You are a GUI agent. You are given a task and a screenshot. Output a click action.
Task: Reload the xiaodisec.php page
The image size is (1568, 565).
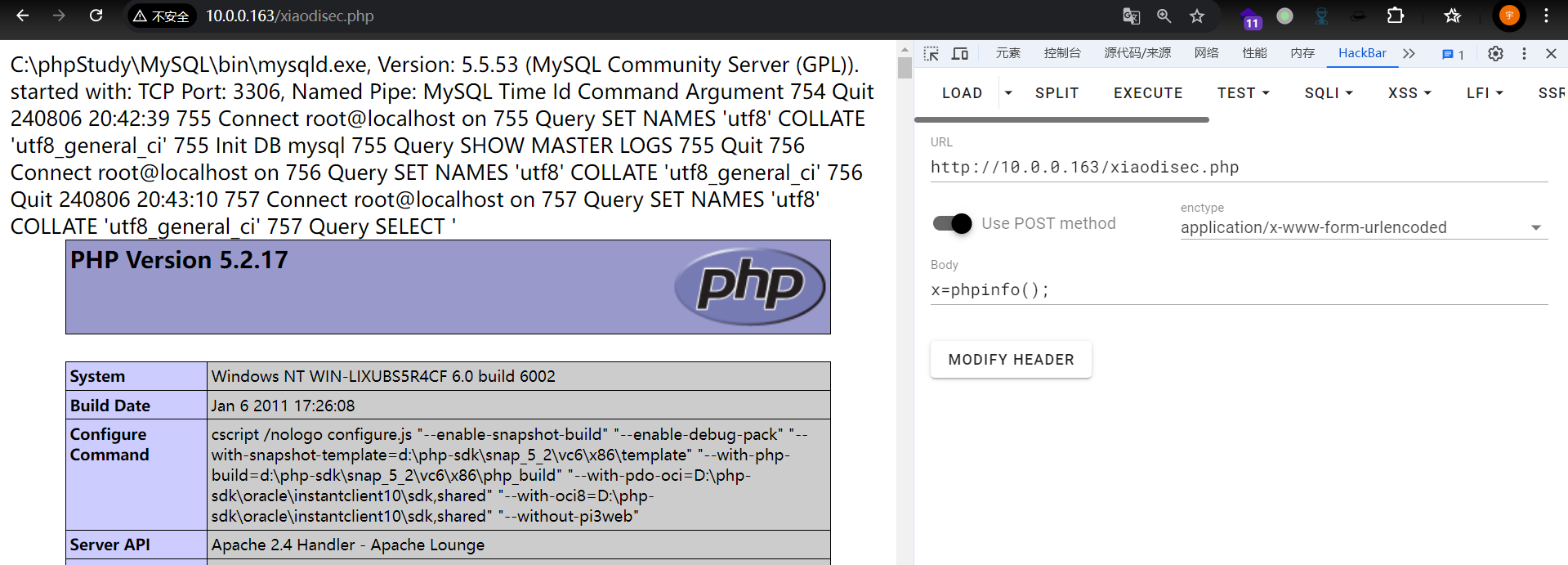tap(96, 16)
